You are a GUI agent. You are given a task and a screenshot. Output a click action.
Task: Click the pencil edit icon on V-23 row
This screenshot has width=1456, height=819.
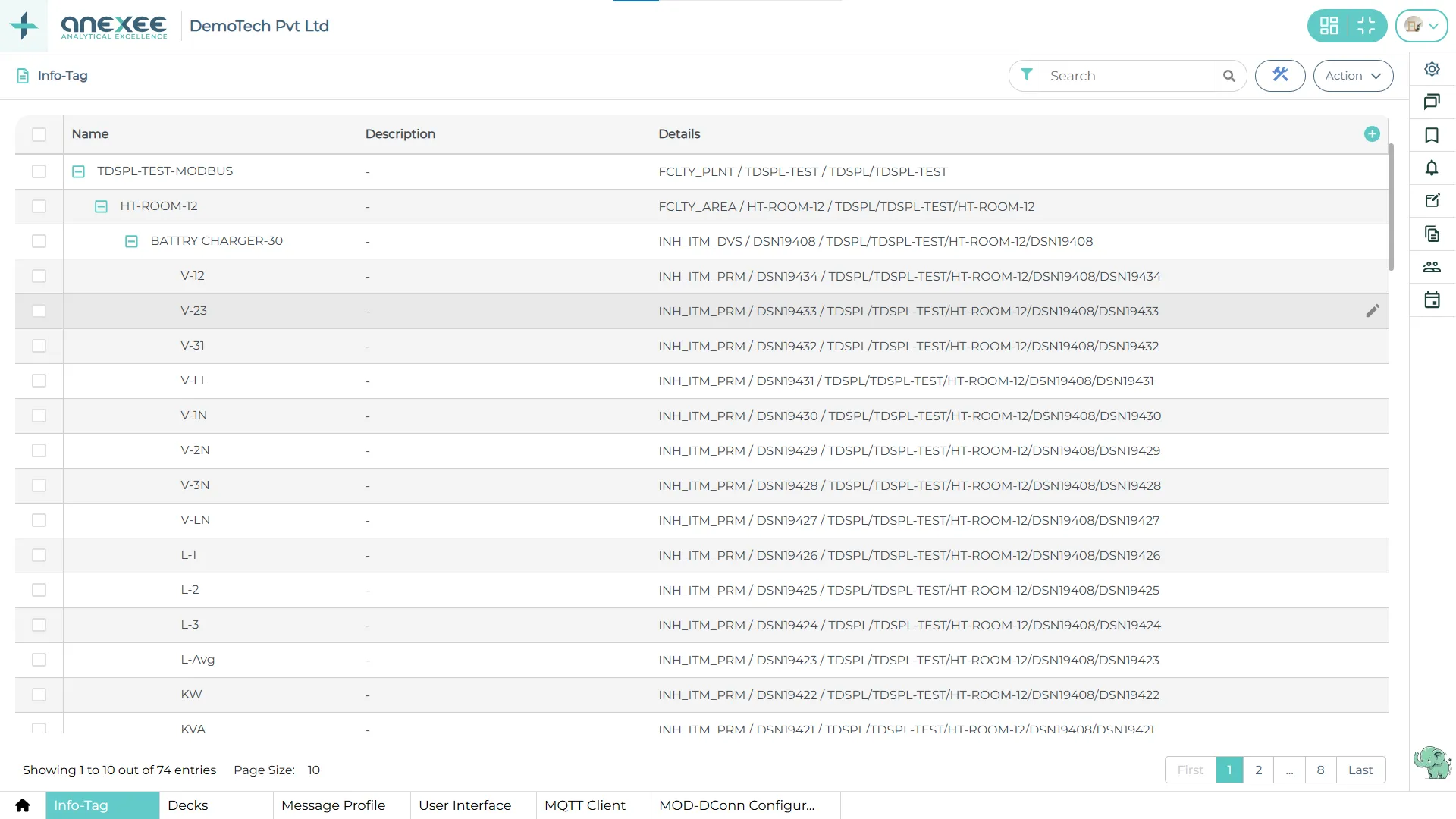1373,311
